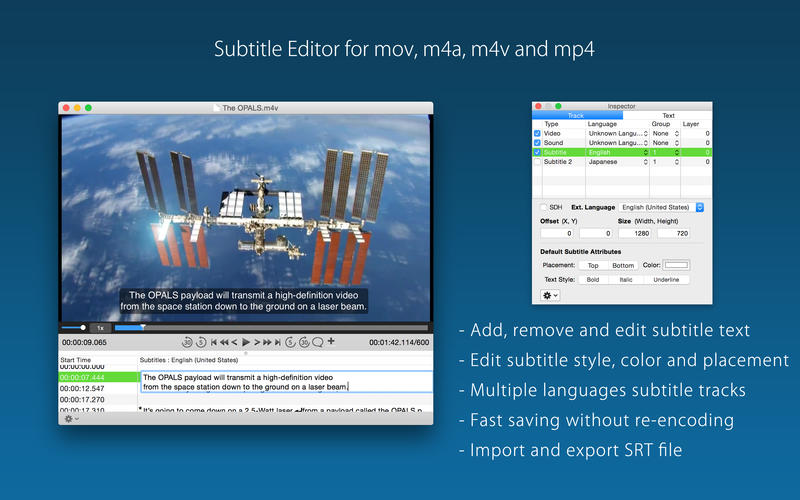
Task: Click the Offset Y input field
Action: click(x=596, y=233)
